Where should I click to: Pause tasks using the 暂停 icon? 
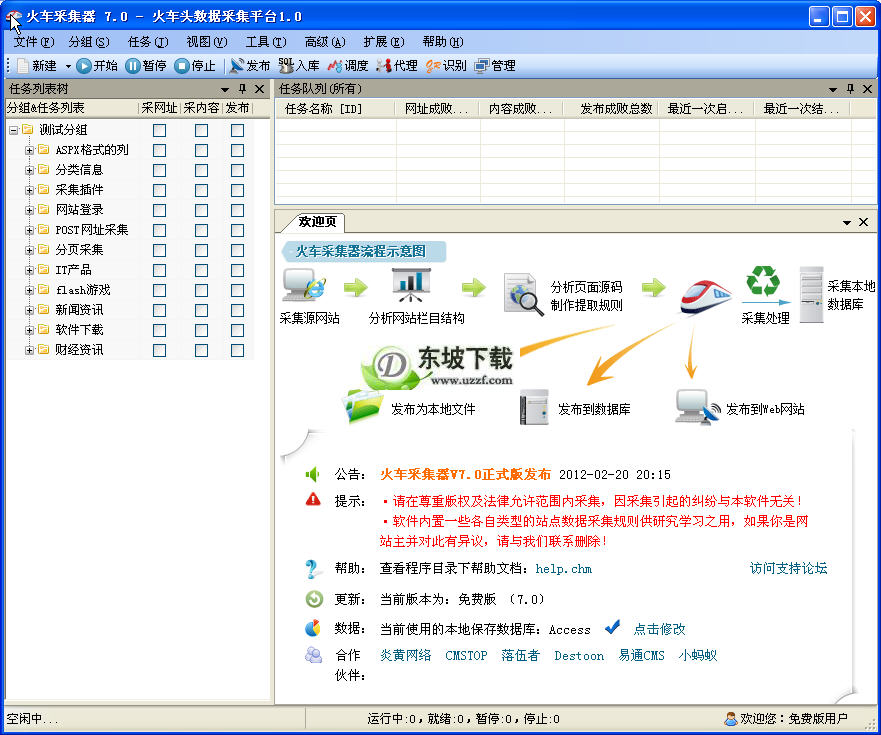click(x=133, y=66)
